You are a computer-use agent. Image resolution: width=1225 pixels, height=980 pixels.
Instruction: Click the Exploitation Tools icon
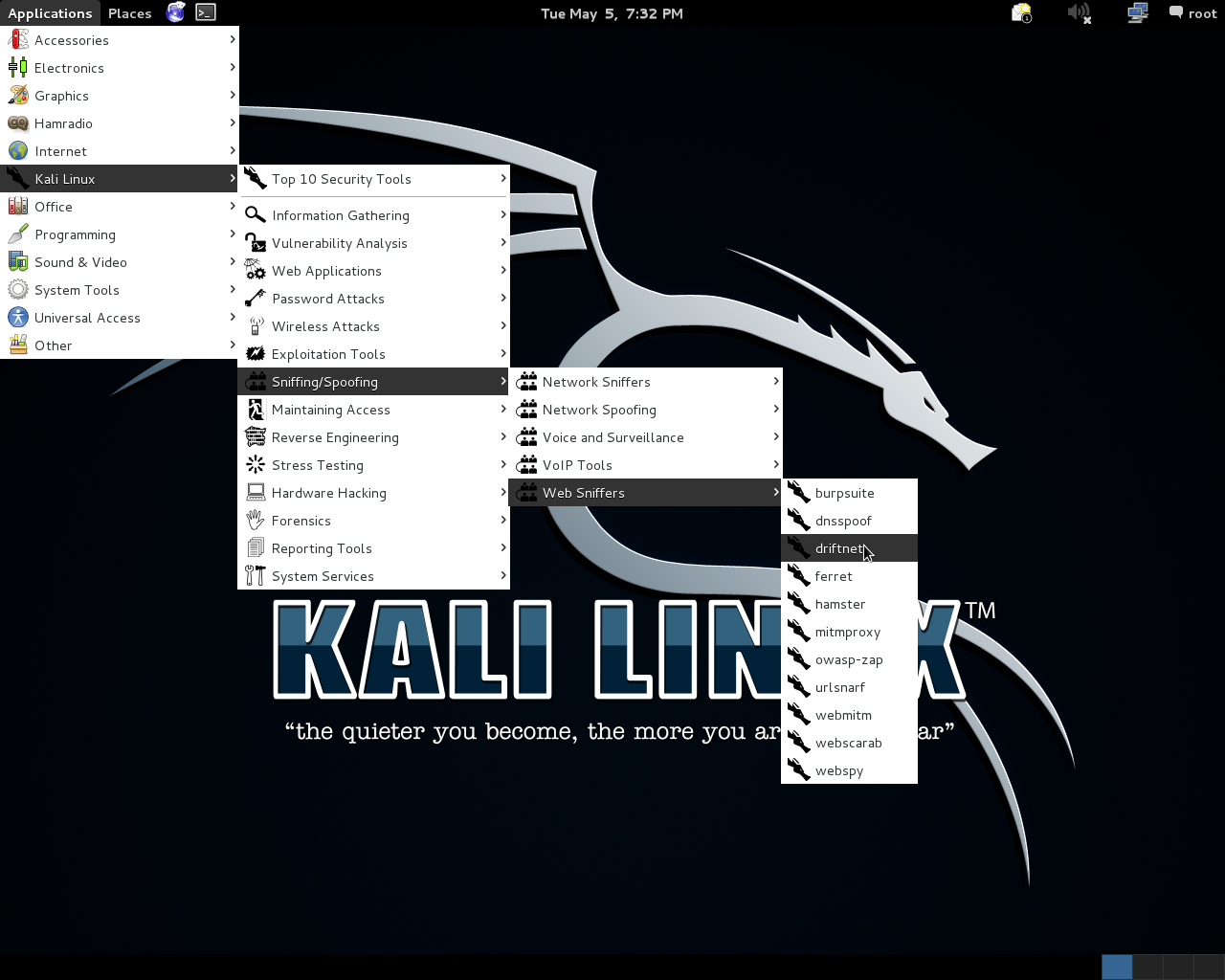(x=256, y=354)
